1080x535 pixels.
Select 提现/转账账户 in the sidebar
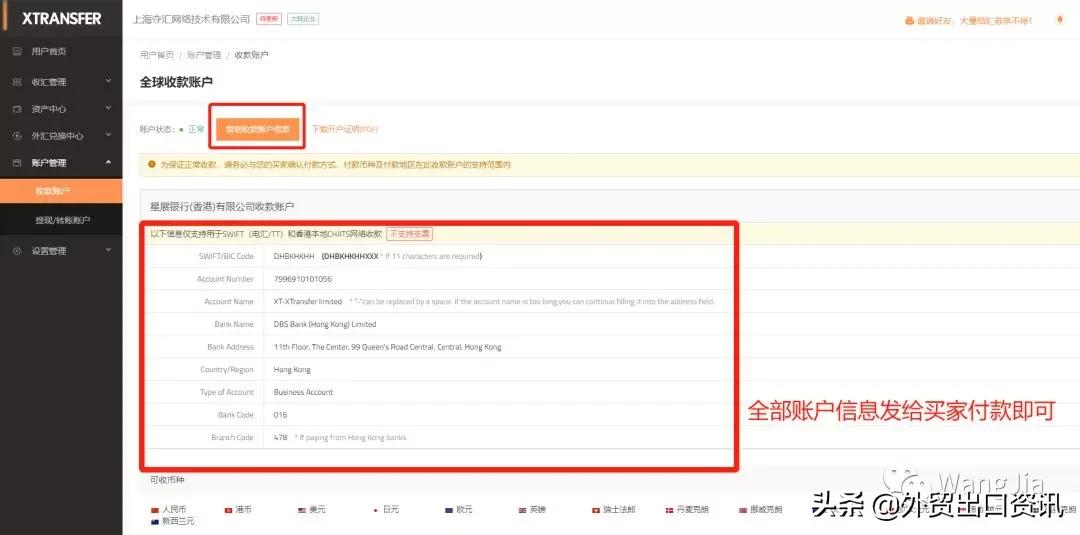61,220
